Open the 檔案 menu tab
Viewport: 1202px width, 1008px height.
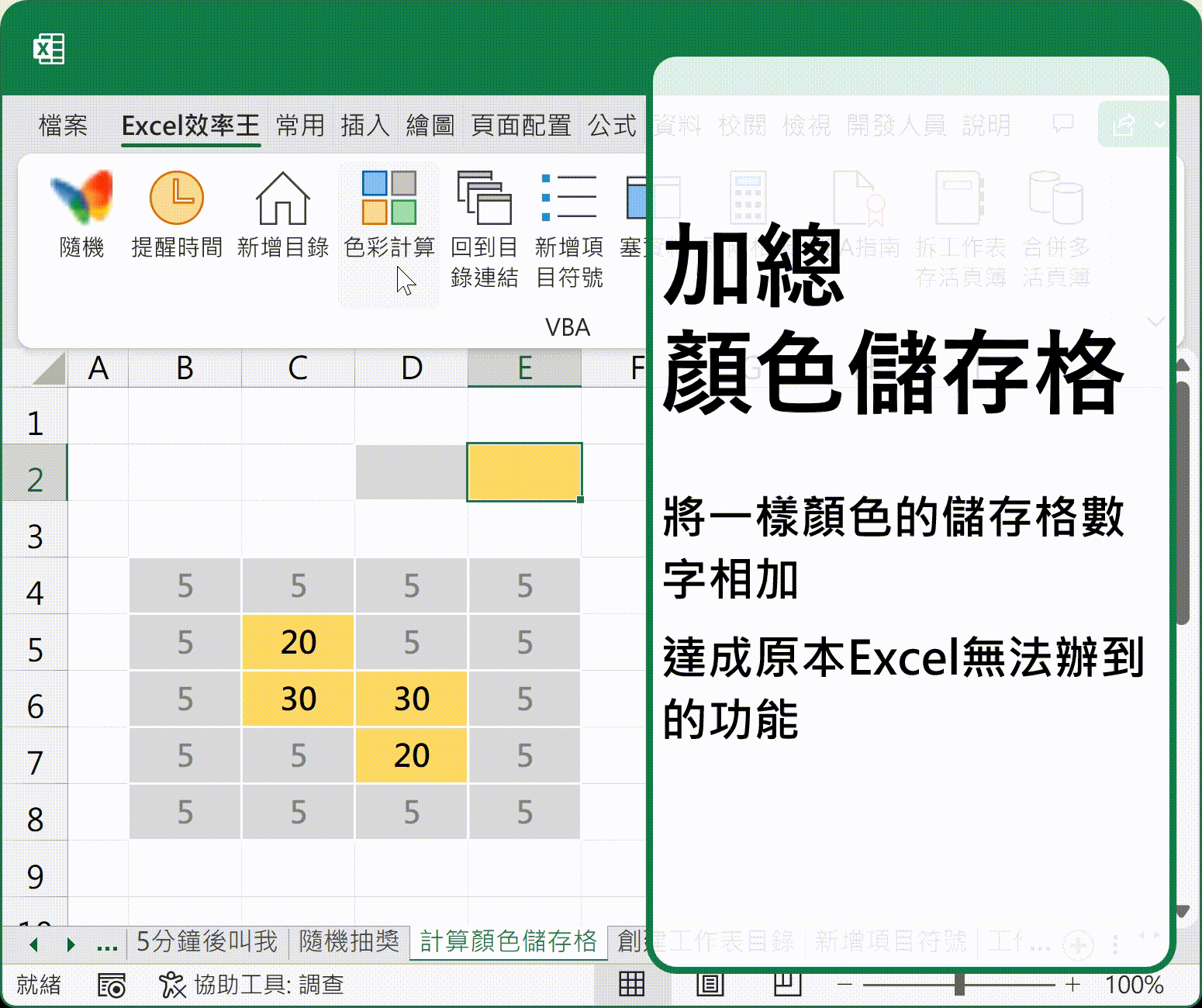point(63,125)
